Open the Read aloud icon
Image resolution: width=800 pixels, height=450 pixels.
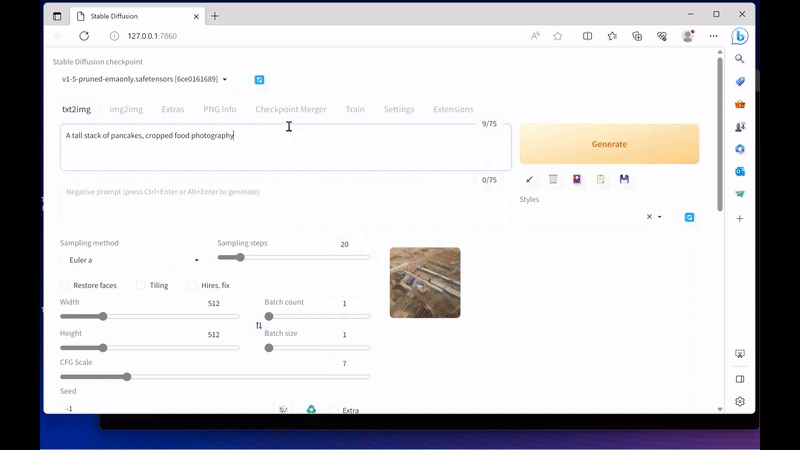point(535,36)
